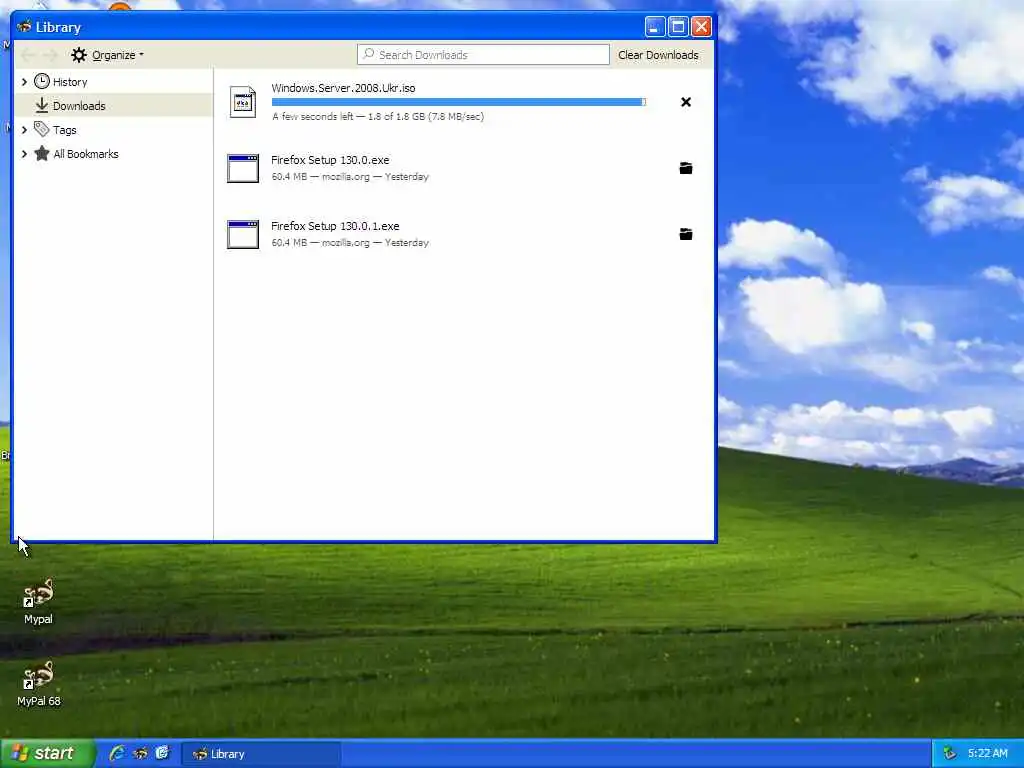Click the History clock icon in sidebar
1024x768 pixels.
(x=42, y=82)
